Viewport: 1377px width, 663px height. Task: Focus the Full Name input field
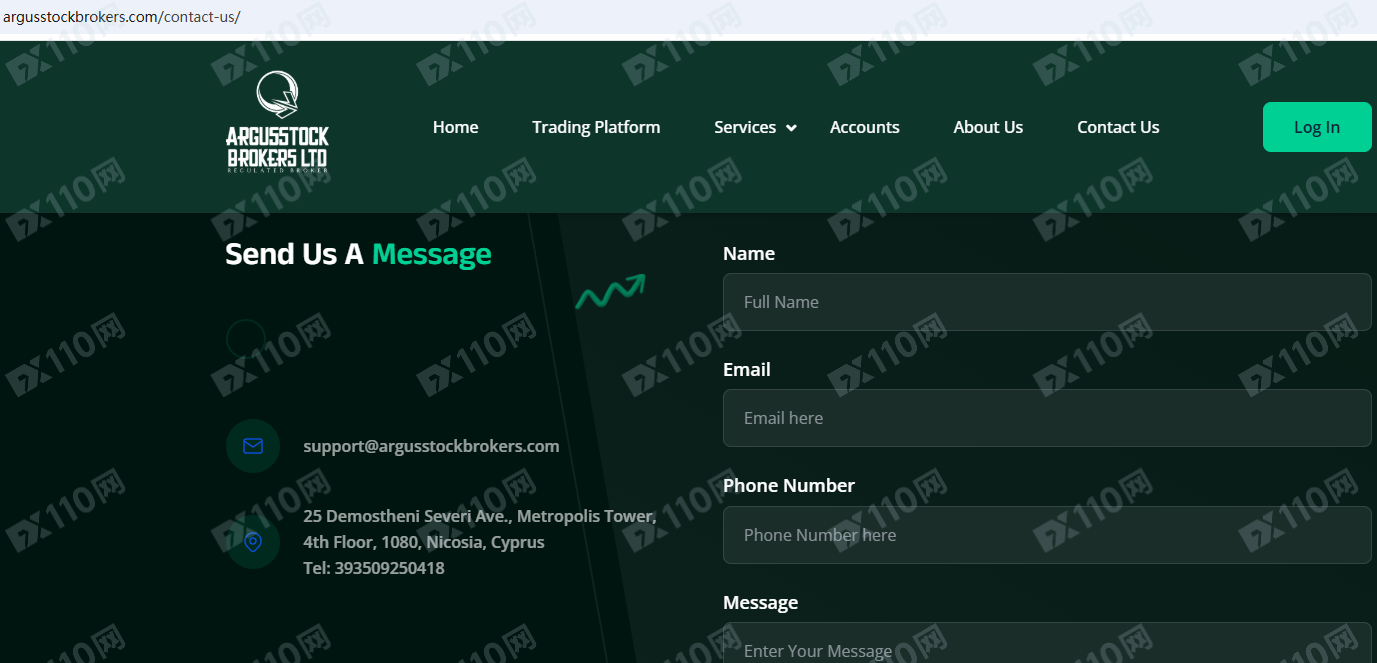[1046, 302]
